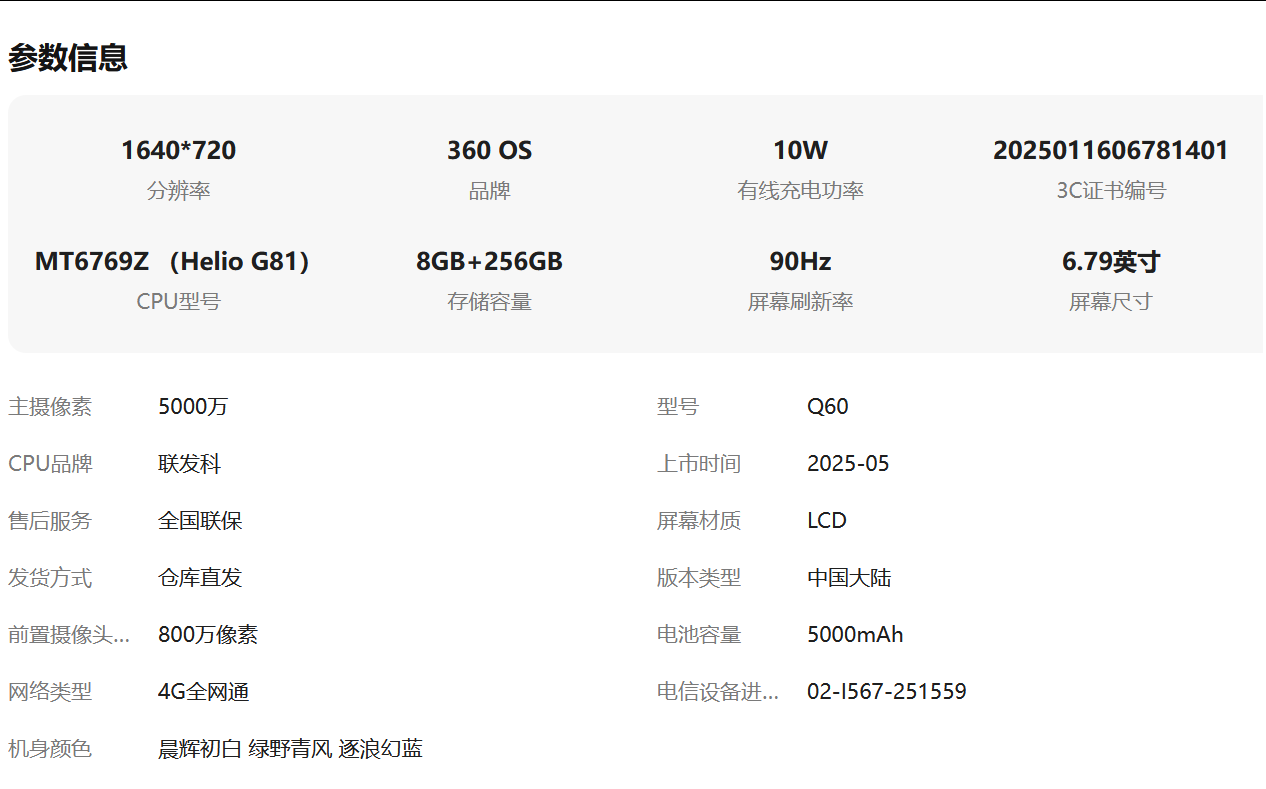
Task: Click the 6.79英寸 screen size value
Action: (x=1110, y=262)
